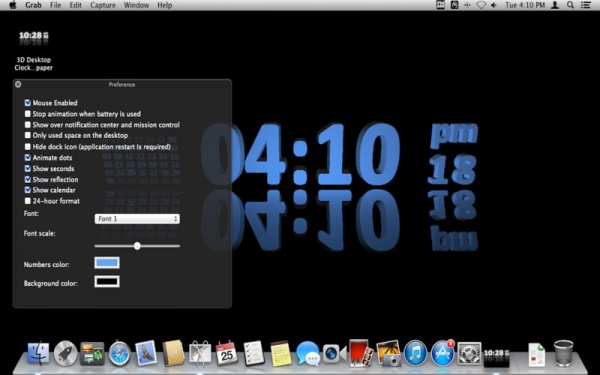Open Mission Control in the dock
This screenshot has width=600, height=375.
pyautogui.click(x=92, y=353)
